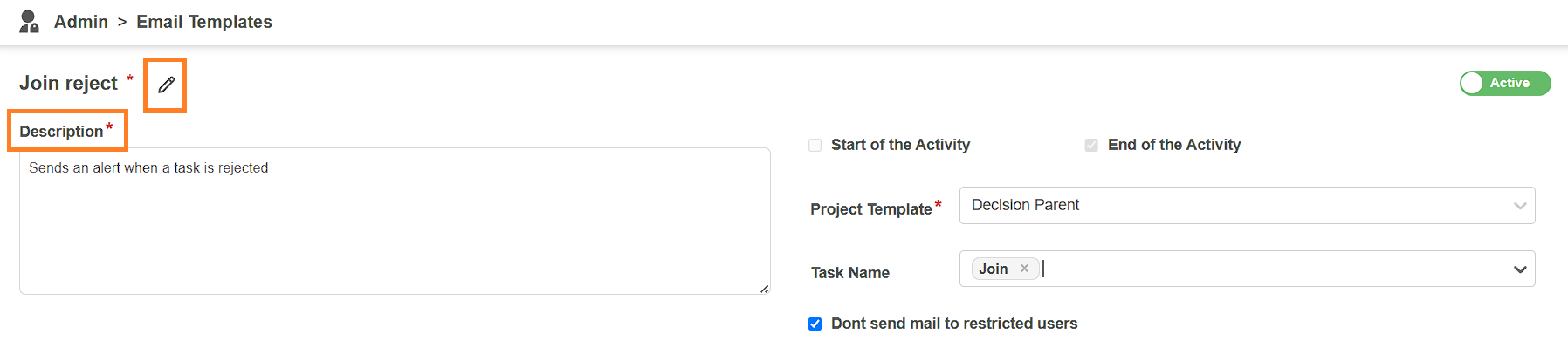This screenshot has height=341, width=1568.
Task: Select the Join reject title text
Action: pyautogui.click(x=68, y=83)
